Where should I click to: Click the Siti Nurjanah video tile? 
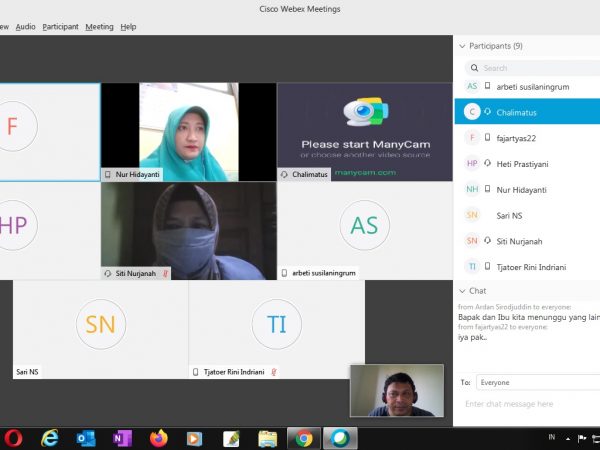189,231
